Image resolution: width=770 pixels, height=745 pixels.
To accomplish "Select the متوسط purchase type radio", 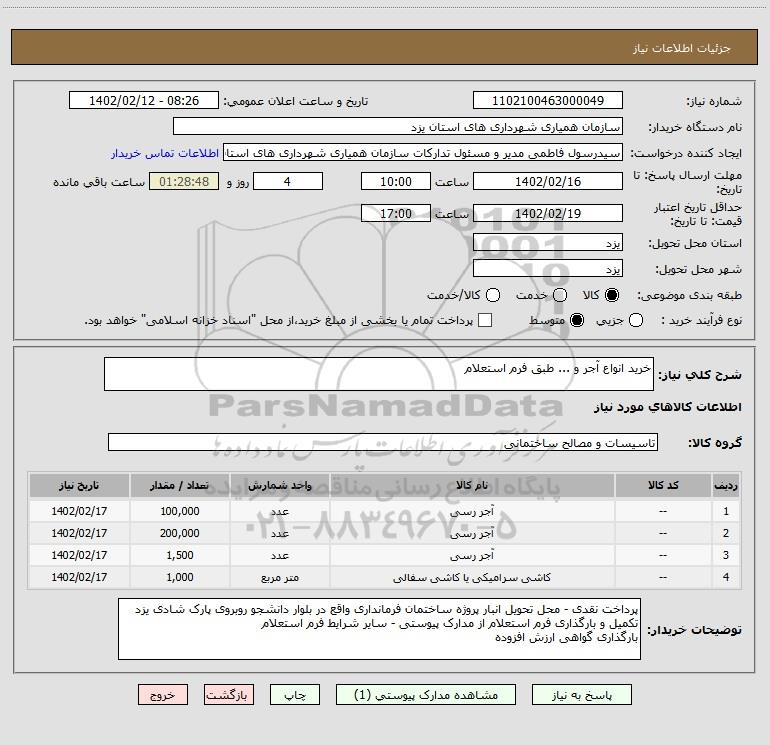I will pos(577,321).
